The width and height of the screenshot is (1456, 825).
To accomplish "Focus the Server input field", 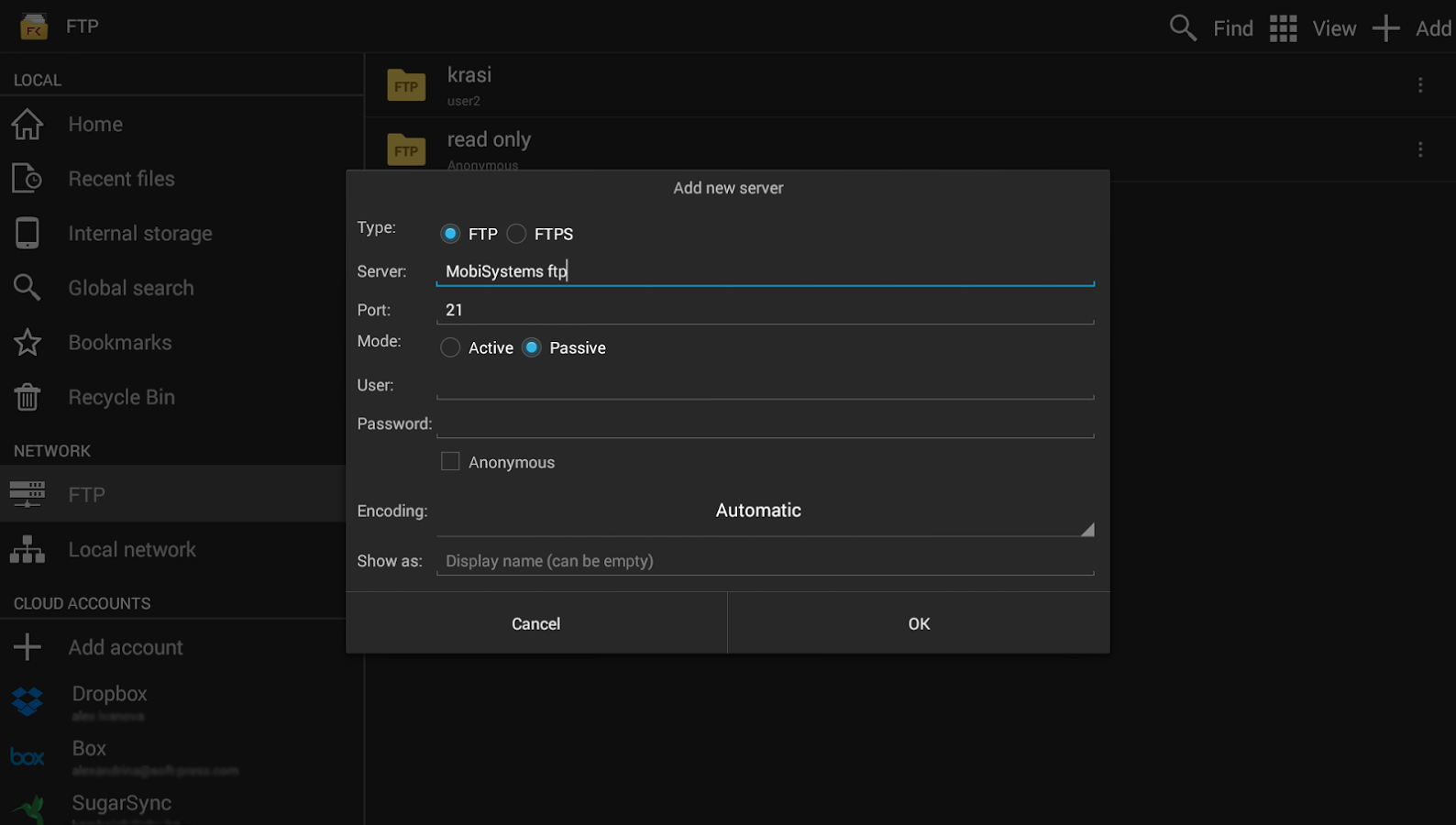I will [x=765, y=271].
